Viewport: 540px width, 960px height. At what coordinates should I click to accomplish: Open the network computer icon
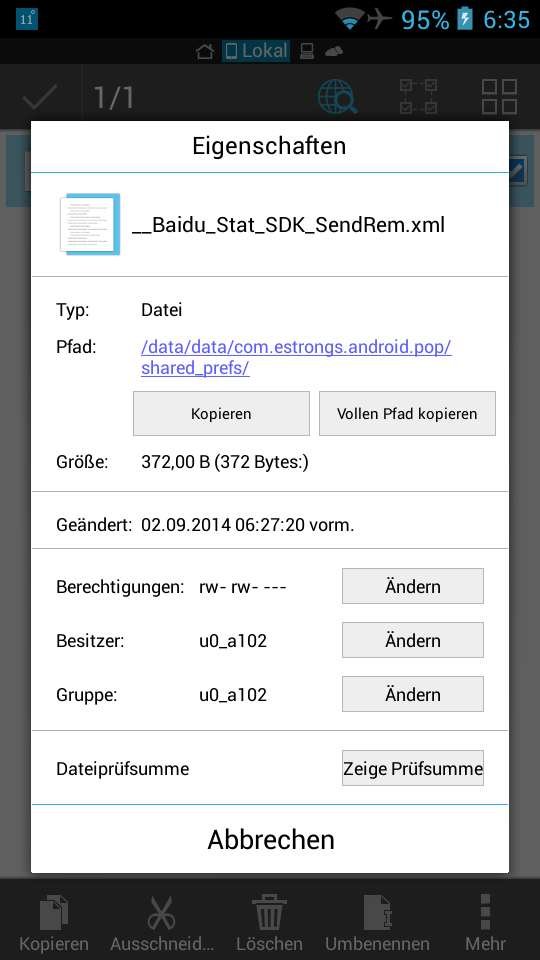coord(307,51)
